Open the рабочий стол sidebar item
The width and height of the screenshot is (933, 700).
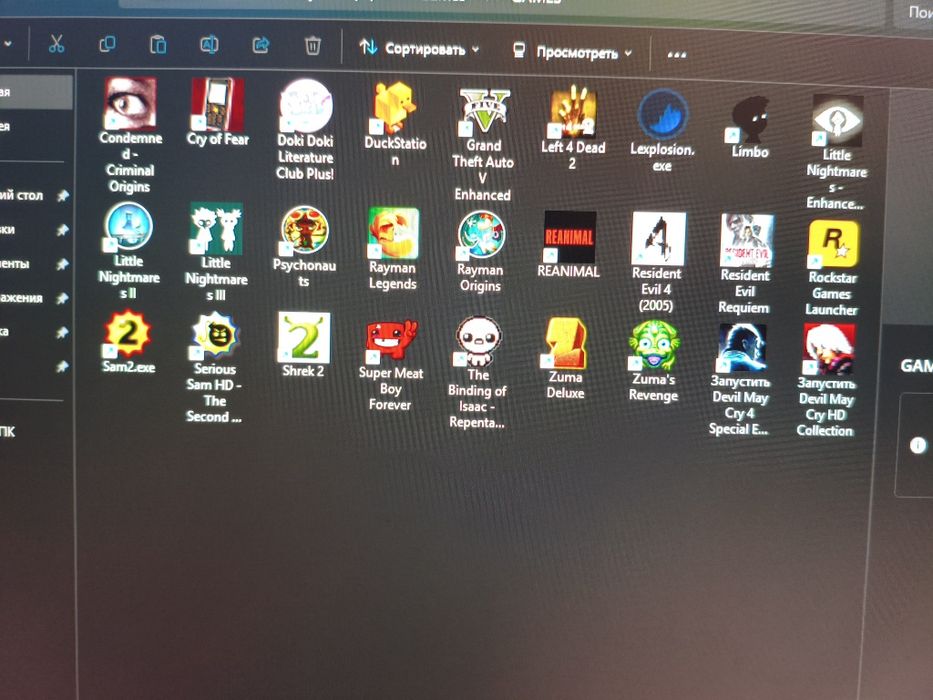click(35, 195)
